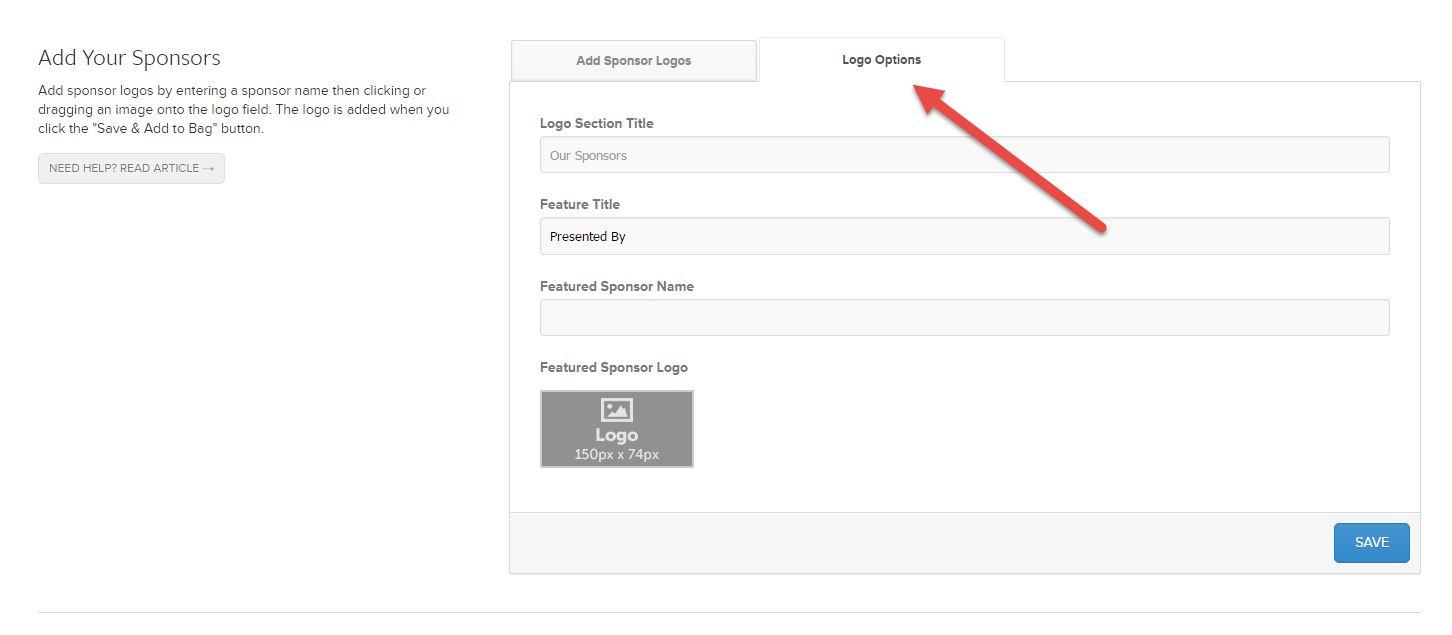Open the Need Help? Read Article link
The width and height of the screenshot is (1452, 635).
click(x=131, y=168)
